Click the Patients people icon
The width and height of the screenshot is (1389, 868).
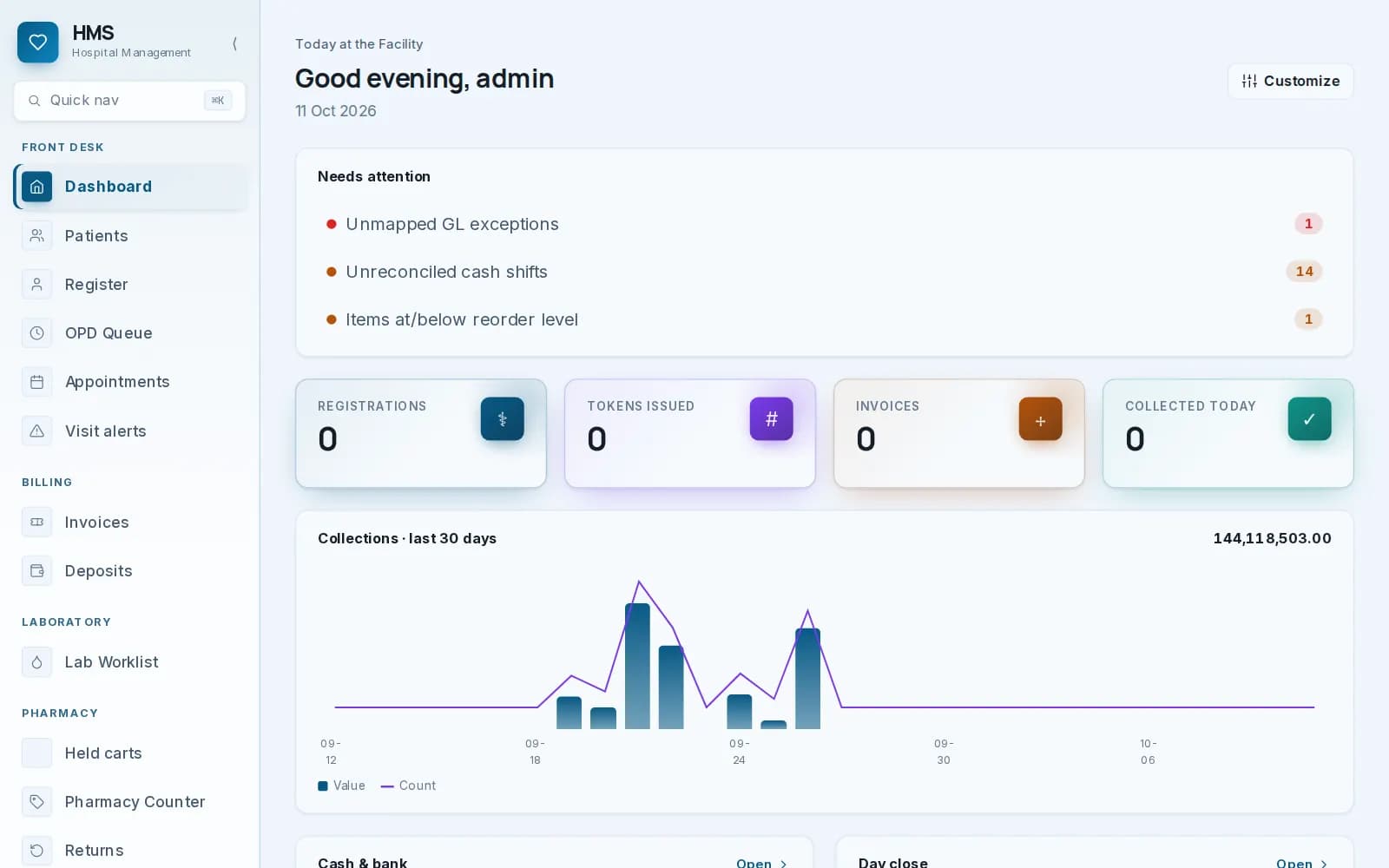coord(36,235)
